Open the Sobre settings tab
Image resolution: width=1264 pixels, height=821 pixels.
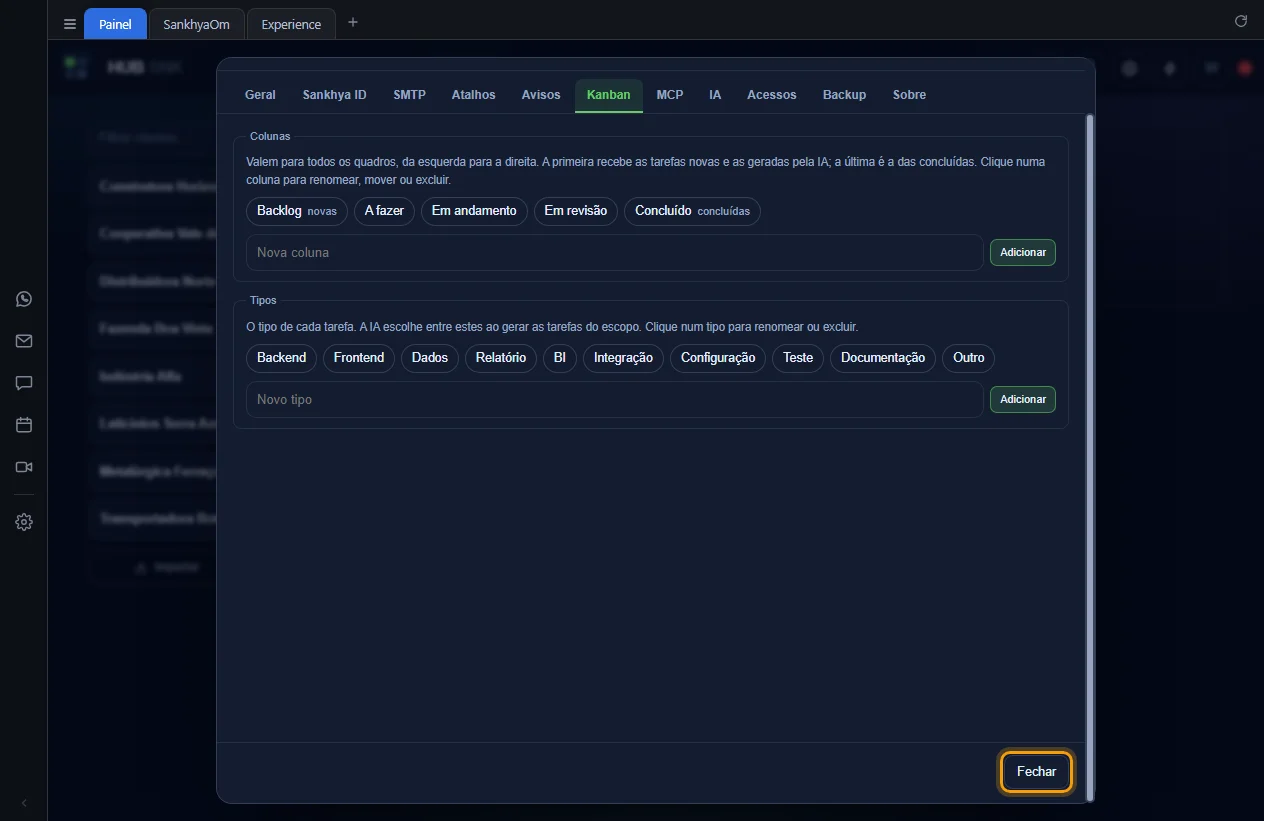(x=909, y=95)
